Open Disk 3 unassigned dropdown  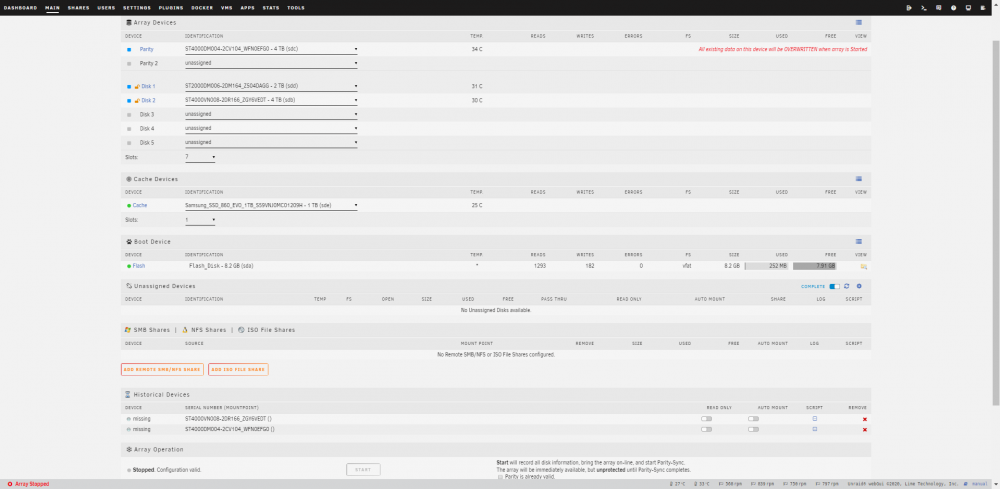270,114
